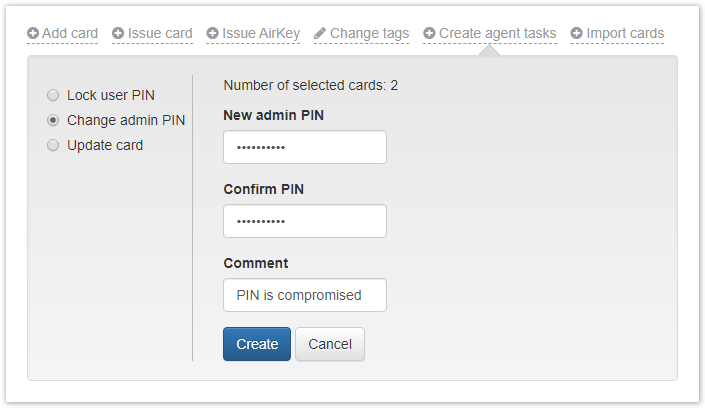
Task: Select the Lock user PIN radio button
Action: pyautogui.click(x=53, y=95)
